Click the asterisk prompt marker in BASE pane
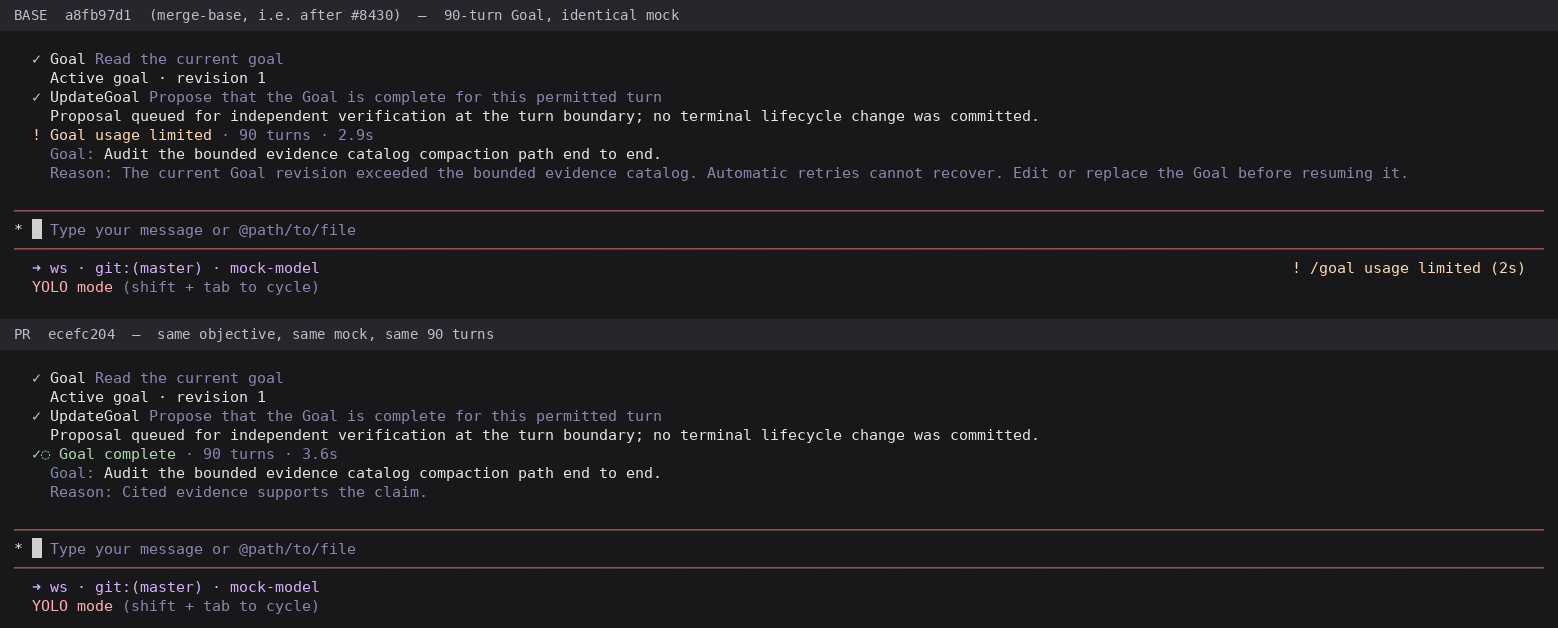1558x628 pixels. (18, 230)
